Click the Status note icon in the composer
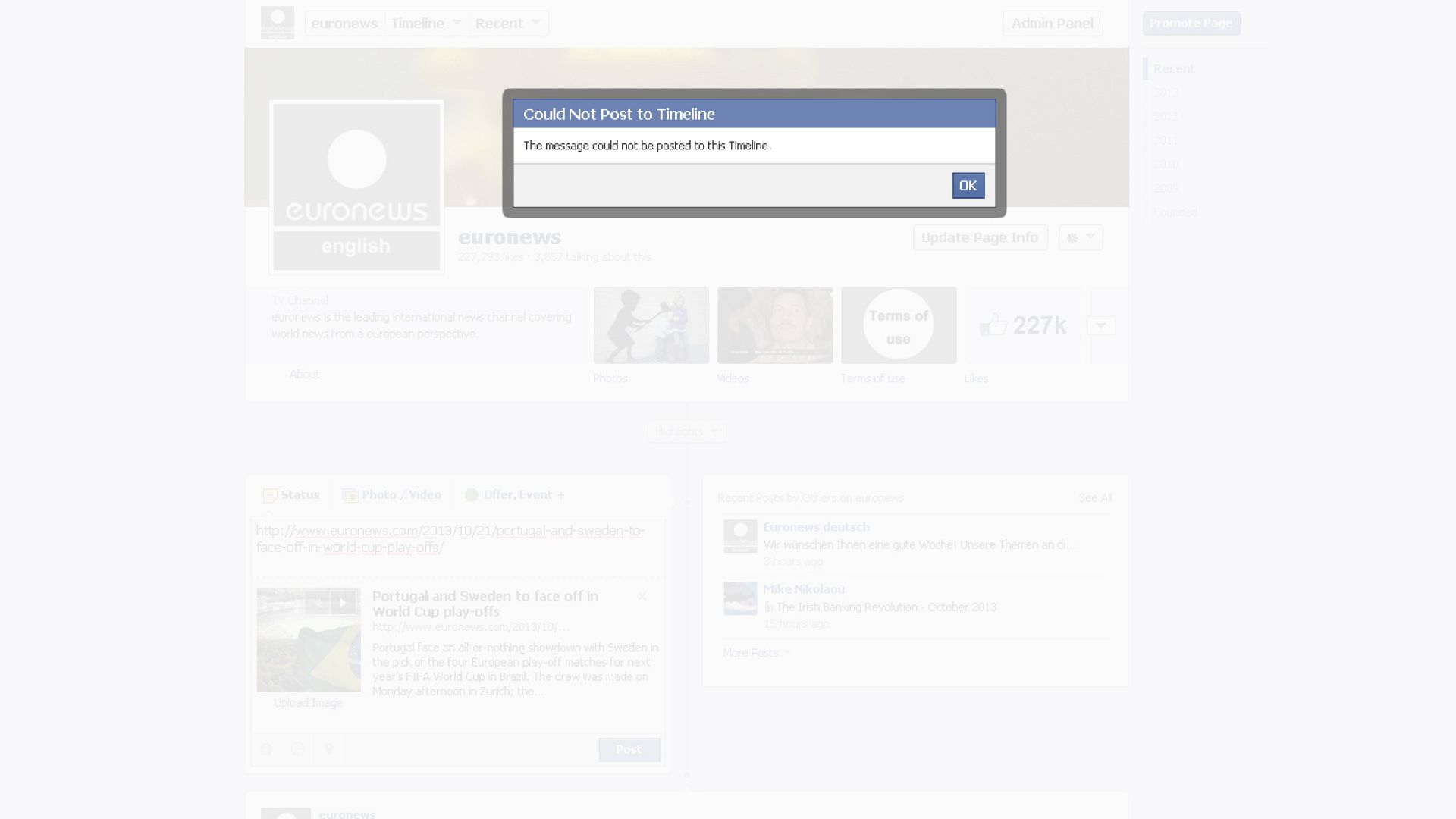1456x819 pixels. (x=270, y=494)
